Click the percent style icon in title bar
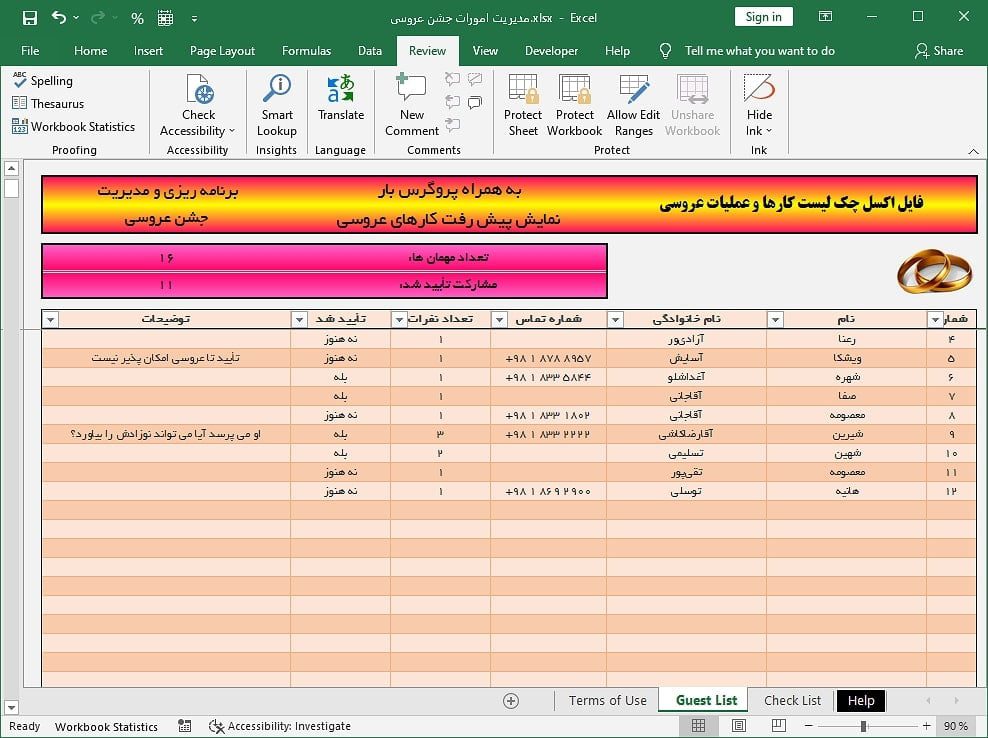This screenshot has height=738, width=988. point(137,18)
